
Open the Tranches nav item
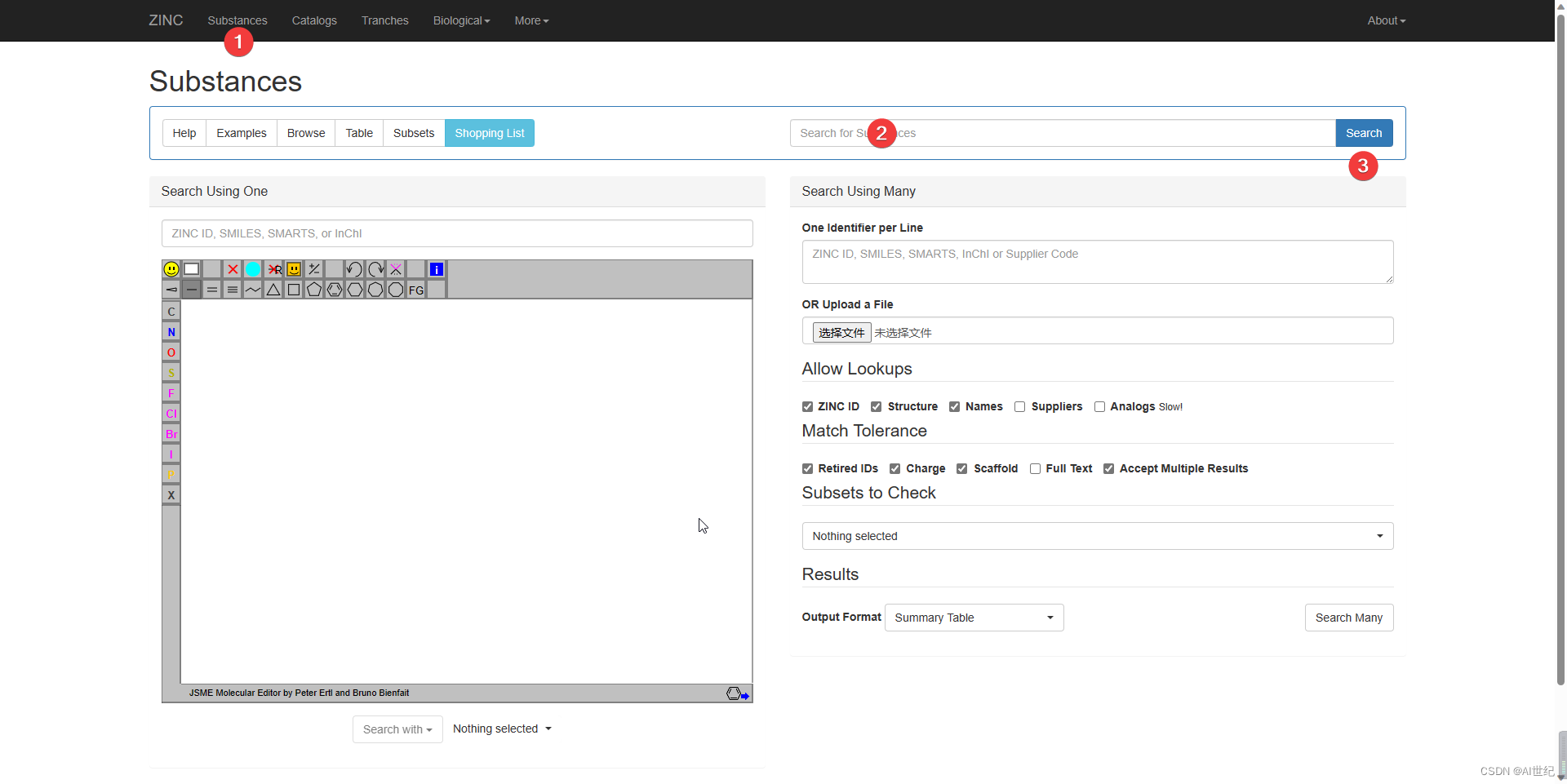coord(384,20)
